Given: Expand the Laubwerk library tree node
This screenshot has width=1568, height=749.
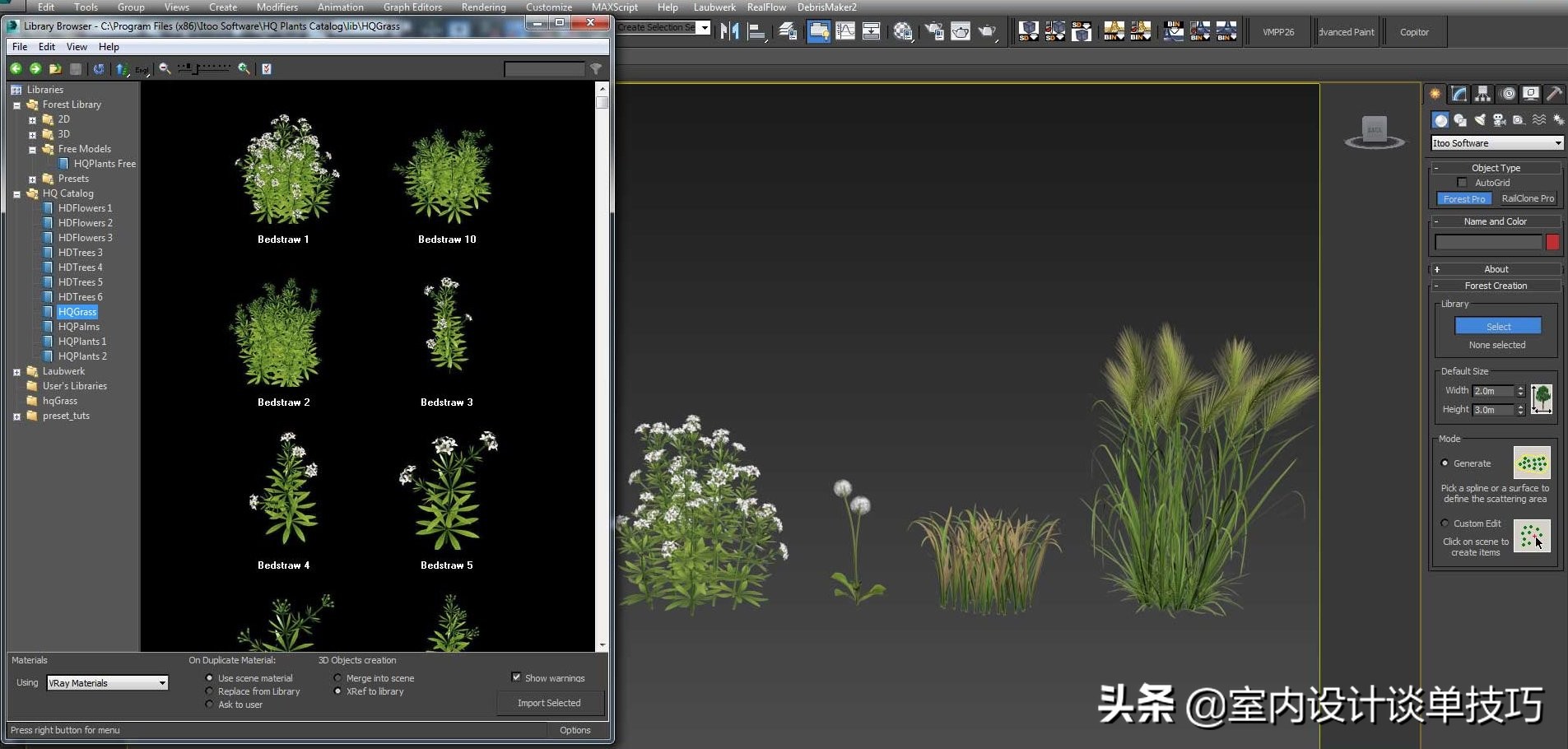Looking at the screenshot, I should (16, 372).
